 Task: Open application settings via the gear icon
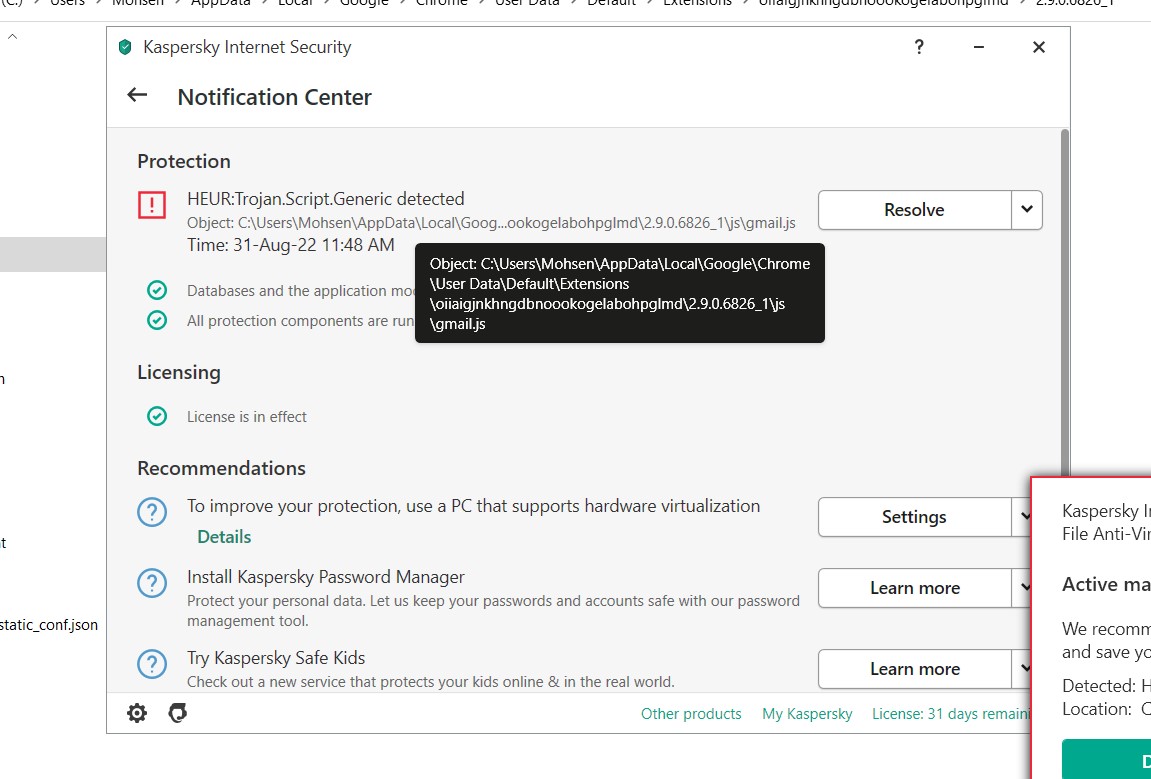coord(136,712)
